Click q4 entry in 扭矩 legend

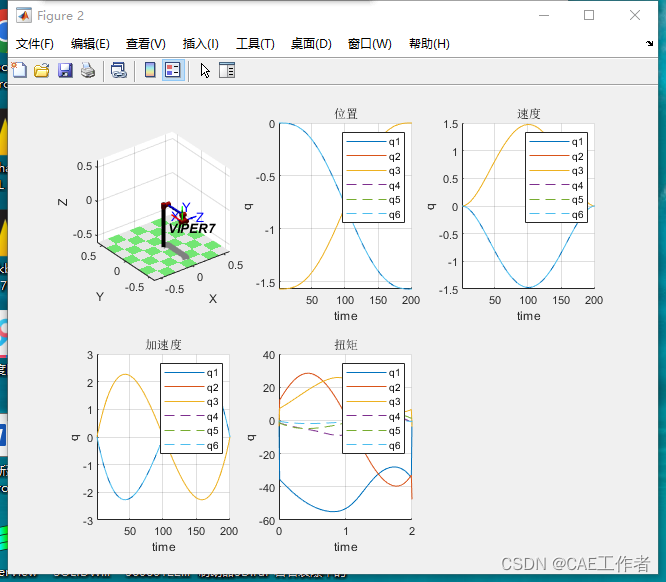point(373,416)
